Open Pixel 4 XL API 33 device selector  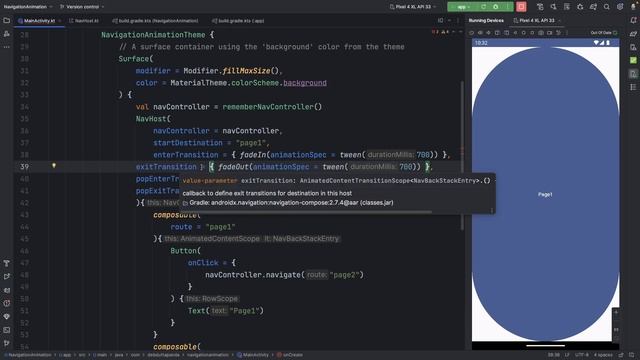point(413,7)
